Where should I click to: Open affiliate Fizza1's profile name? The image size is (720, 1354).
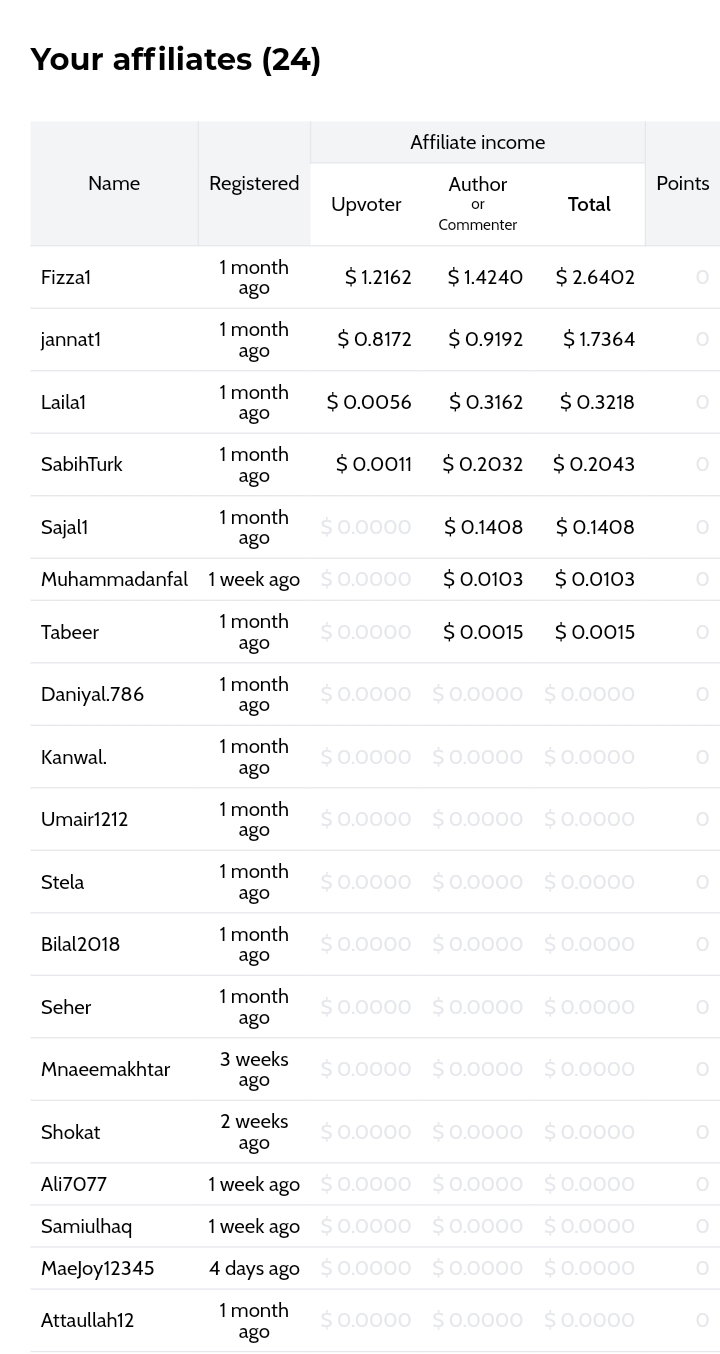point(66,277)
